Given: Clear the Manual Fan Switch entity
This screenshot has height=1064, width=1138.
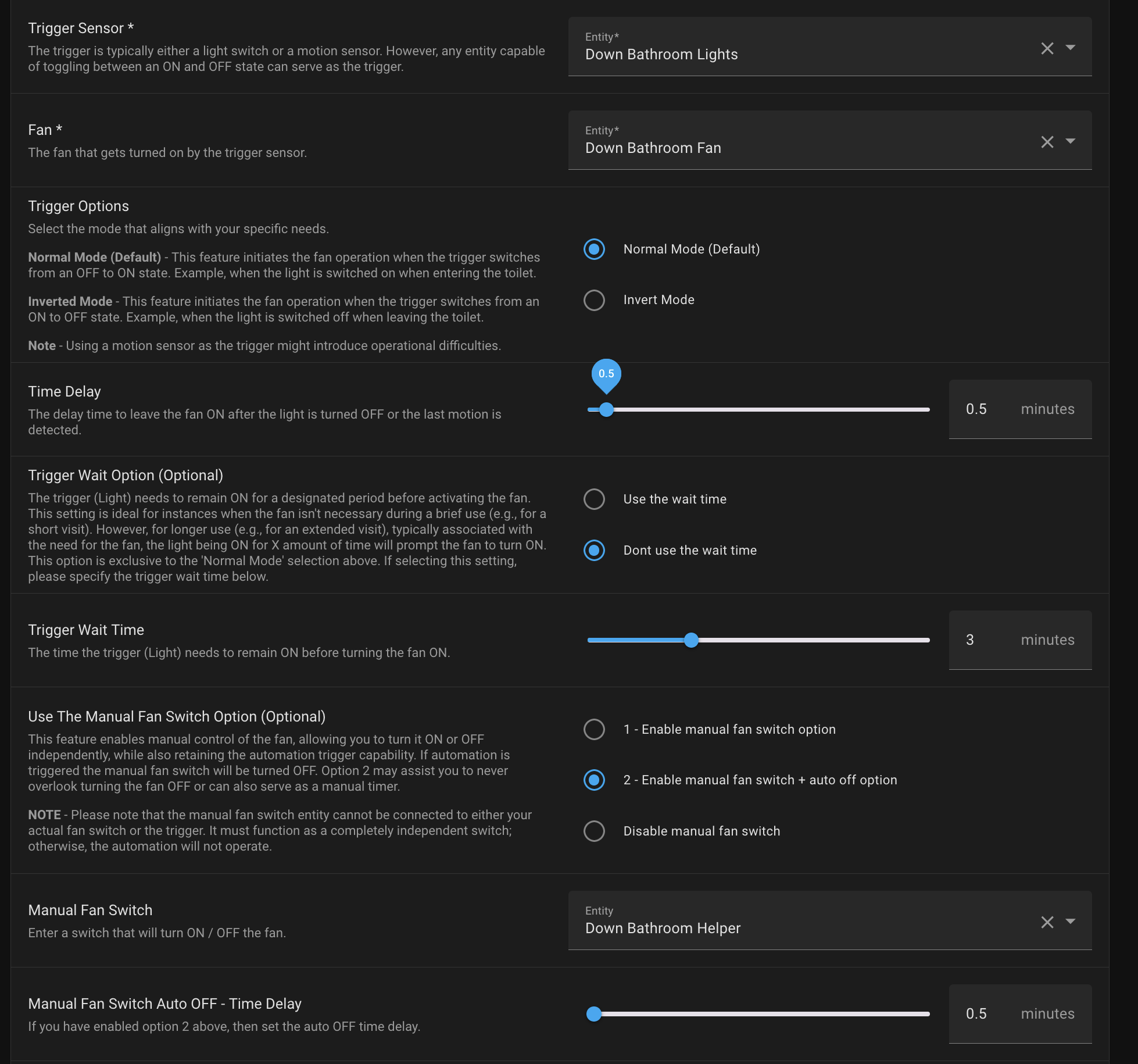Looking at the screenshot, I should [1047, 922].
